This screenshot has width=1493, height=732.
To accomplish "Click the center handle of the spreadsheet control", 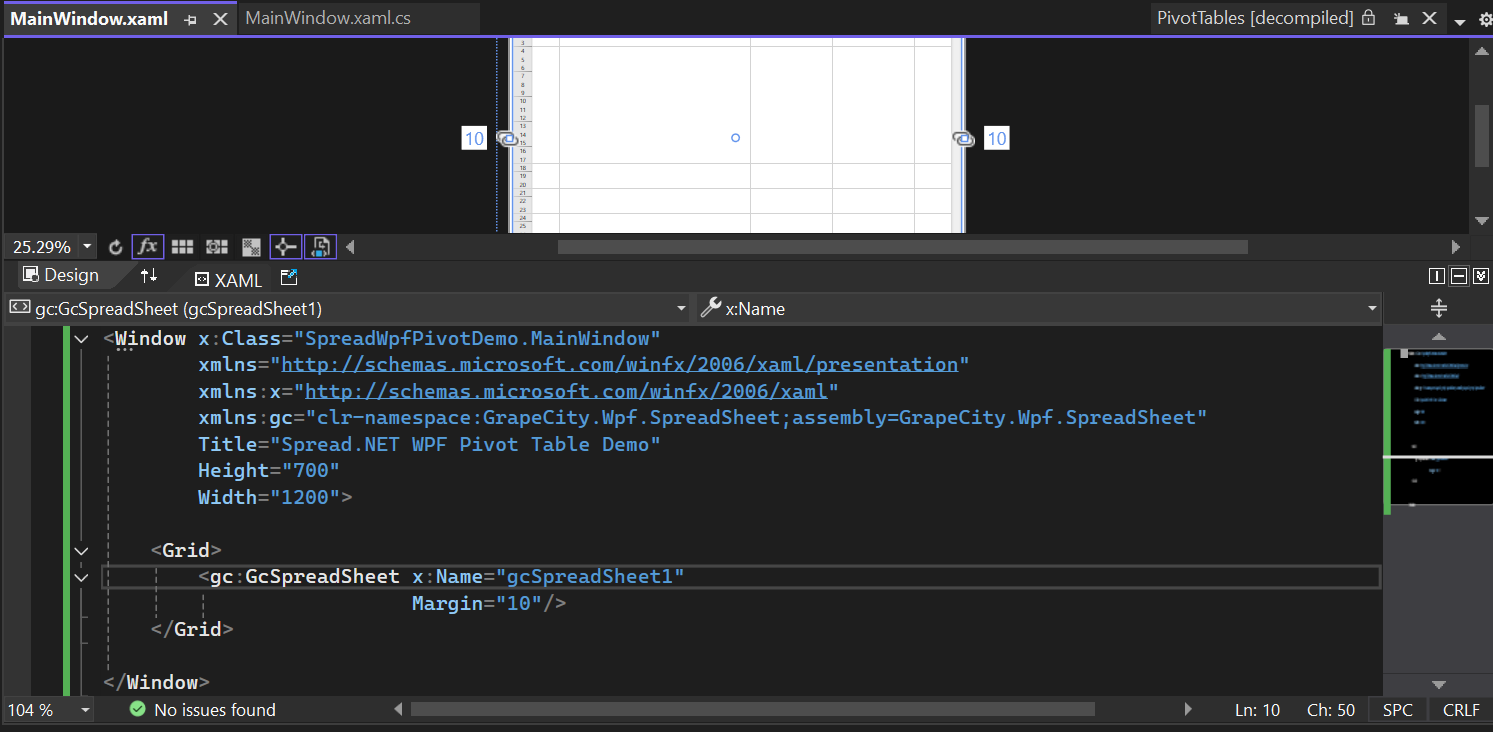I will 735,138.
